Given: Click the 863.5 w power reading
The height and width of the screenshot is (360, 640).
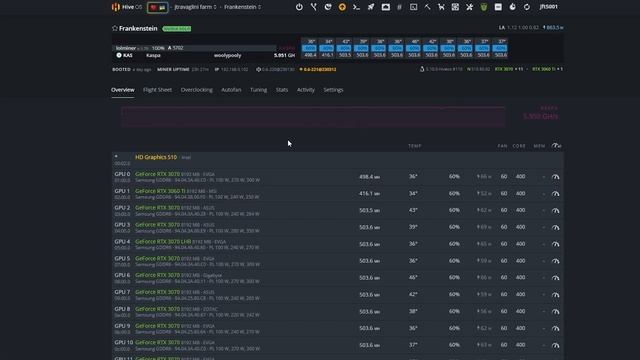Looking at the screenshot, I should (x=553, y=27).
